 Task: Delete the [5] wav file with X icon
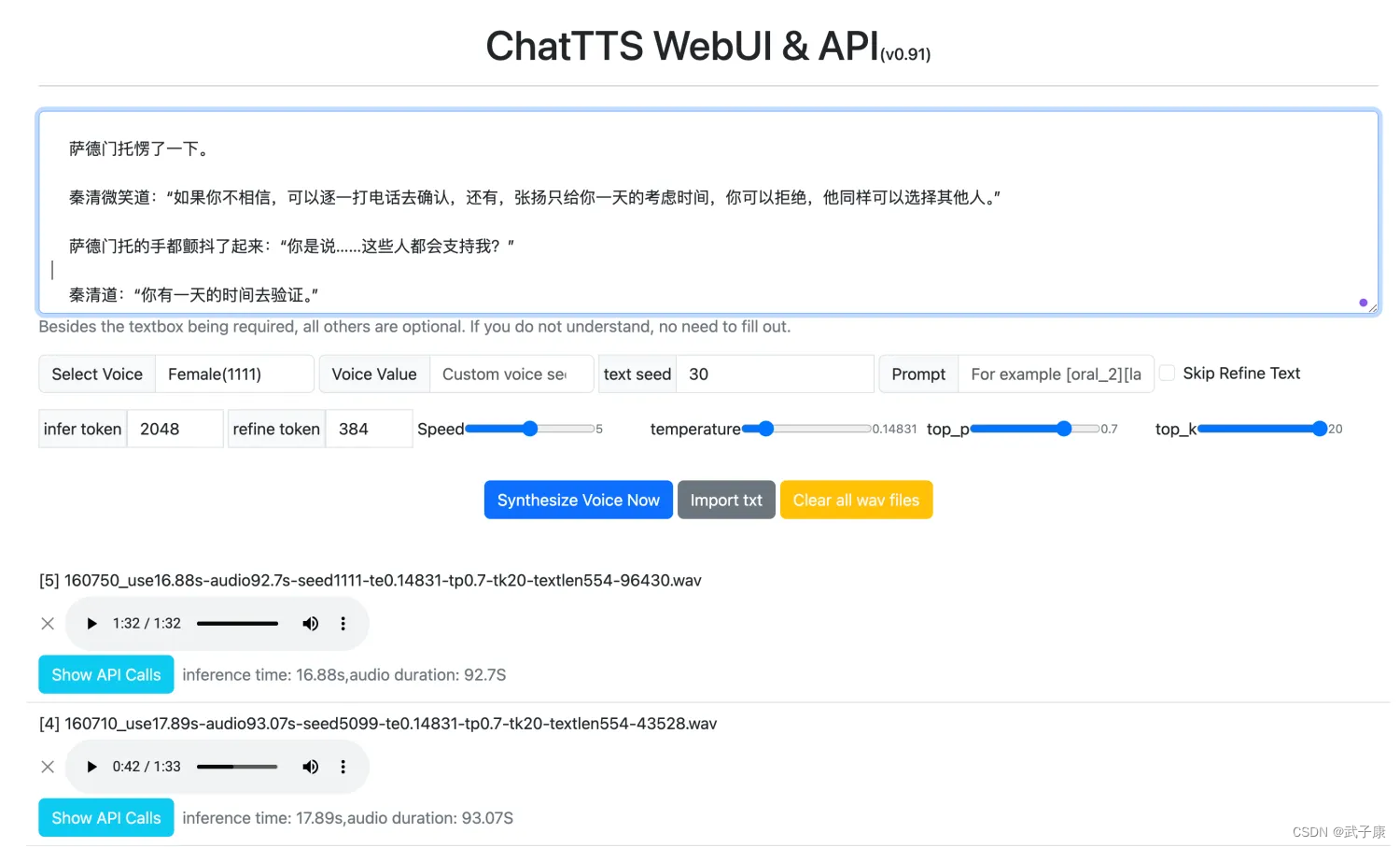coord(48,624)
